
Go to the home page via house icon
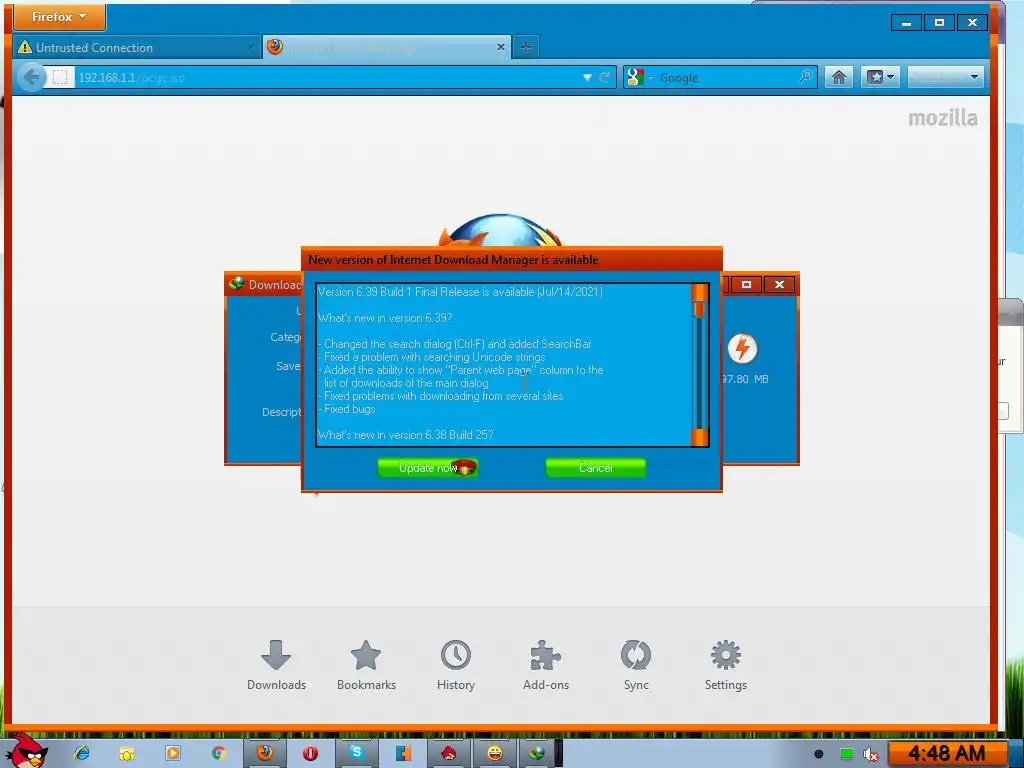[x=839, y=77]
